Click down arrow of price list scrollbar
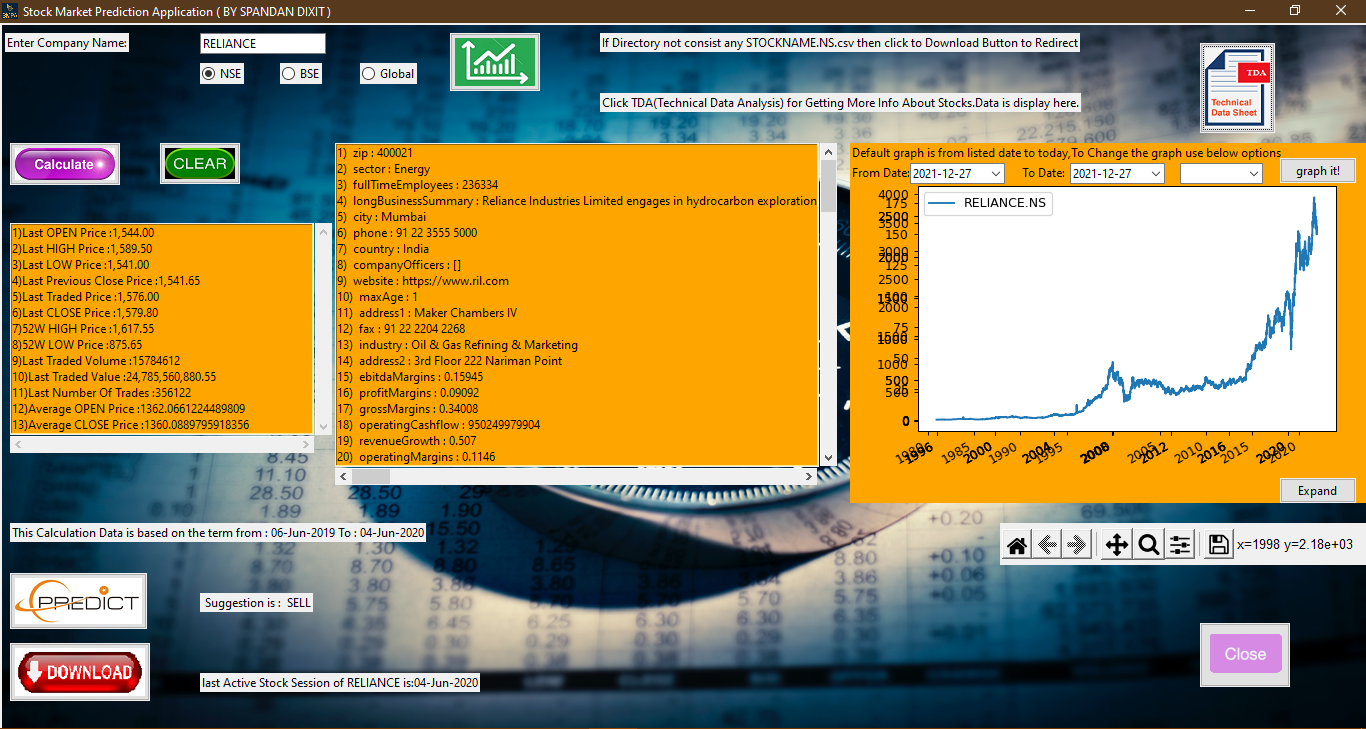Image resolution: width=1366 pixels, height=729 pixels. pos(322,427)
